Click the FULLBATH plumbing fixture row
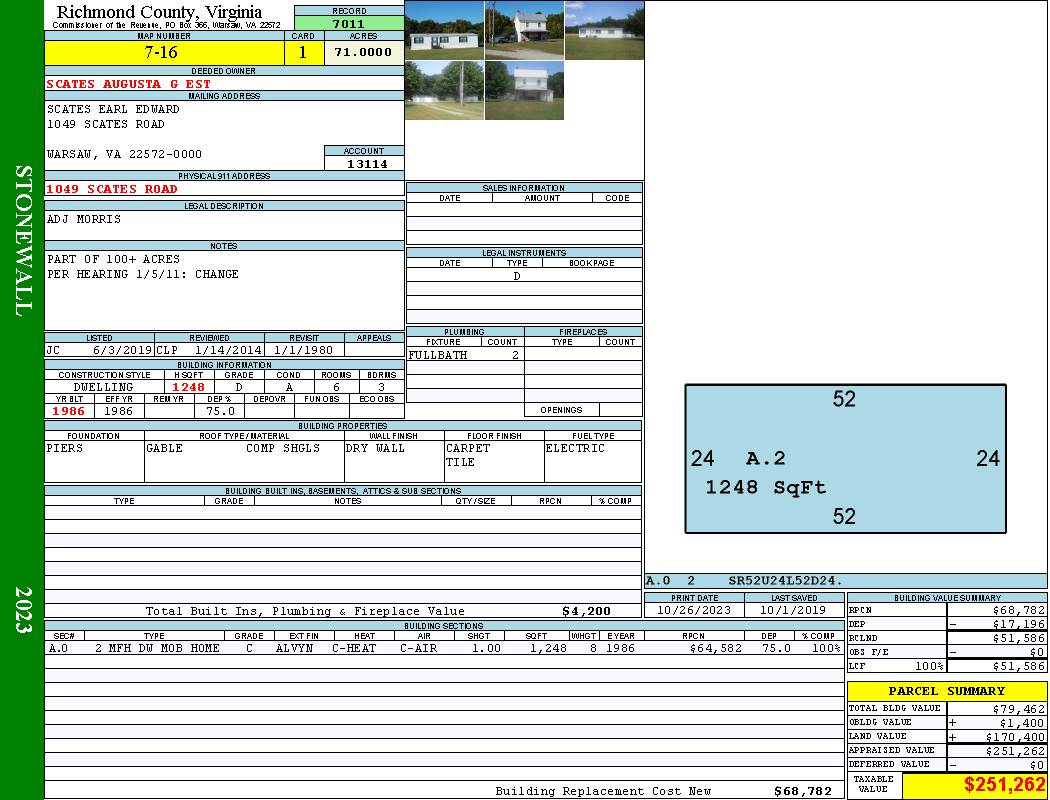Screen dimensions: 1050x800 [x=465, y=355]
